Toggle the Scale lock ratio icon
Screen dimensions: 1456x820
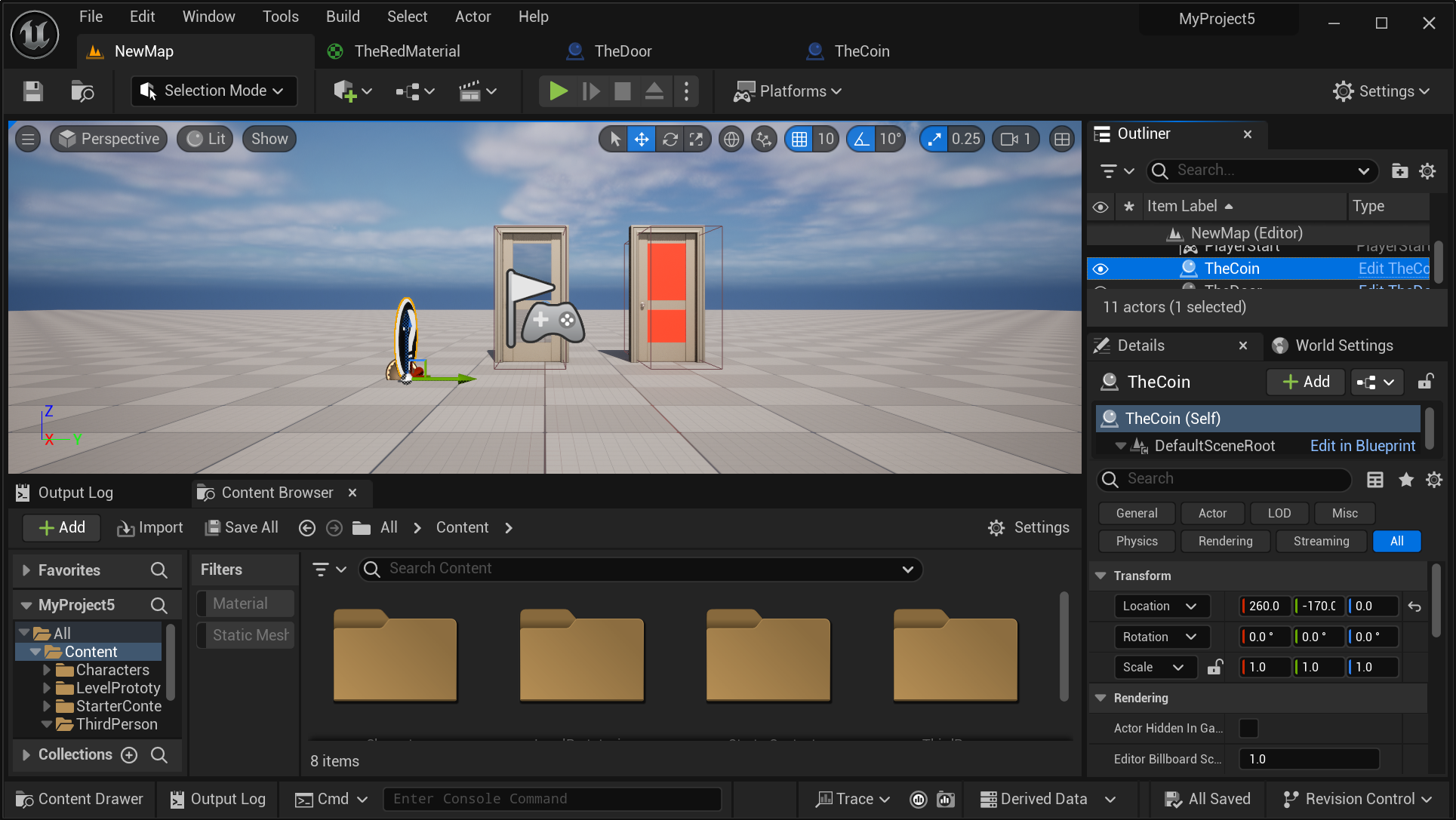tap(1215, 667)
